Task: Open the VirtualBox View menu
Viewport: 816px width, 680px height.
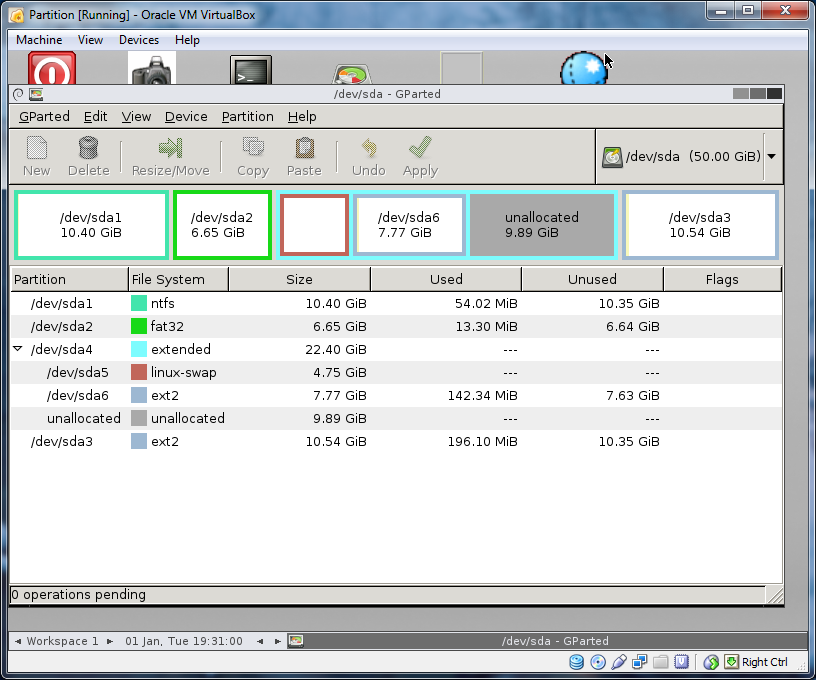Action: (90, 40)
